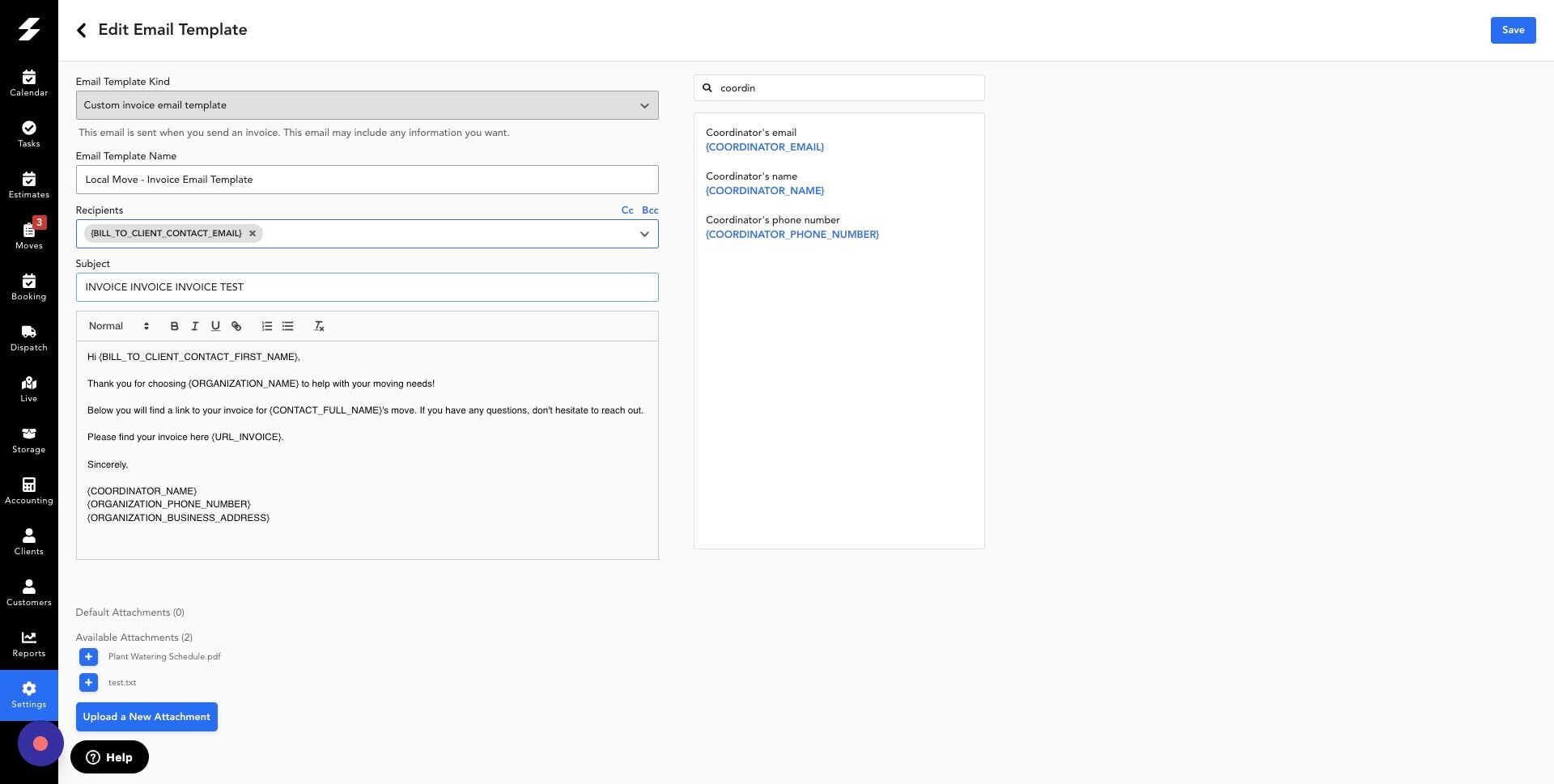The image size is (1554, 784).
Task: Apply underline formatting in the editor toolbar
Action: click(x=215, y=326)
